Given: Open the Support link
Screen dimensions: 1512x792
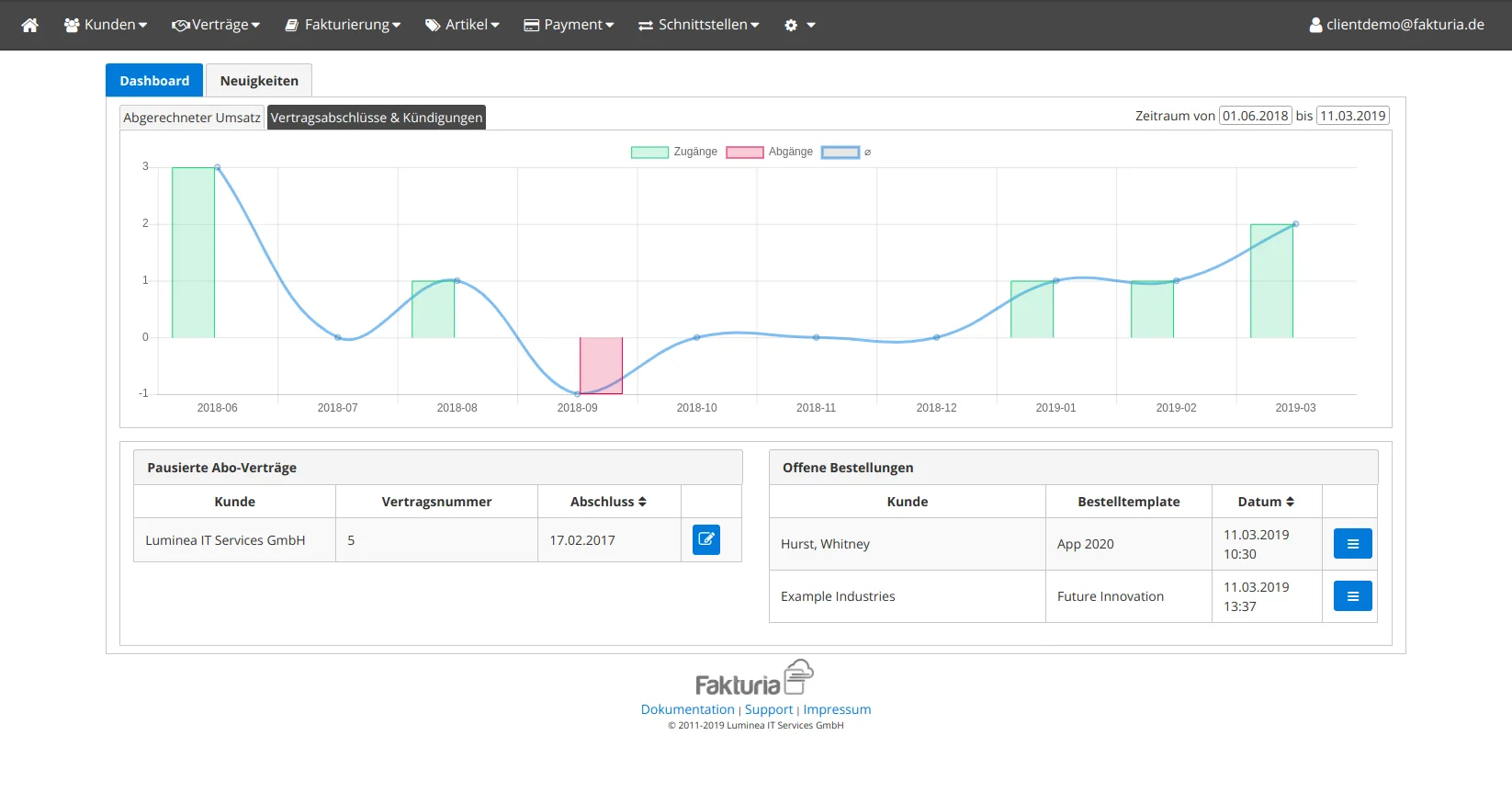Looking at the screenshot, I should click(x=769, y=709).
